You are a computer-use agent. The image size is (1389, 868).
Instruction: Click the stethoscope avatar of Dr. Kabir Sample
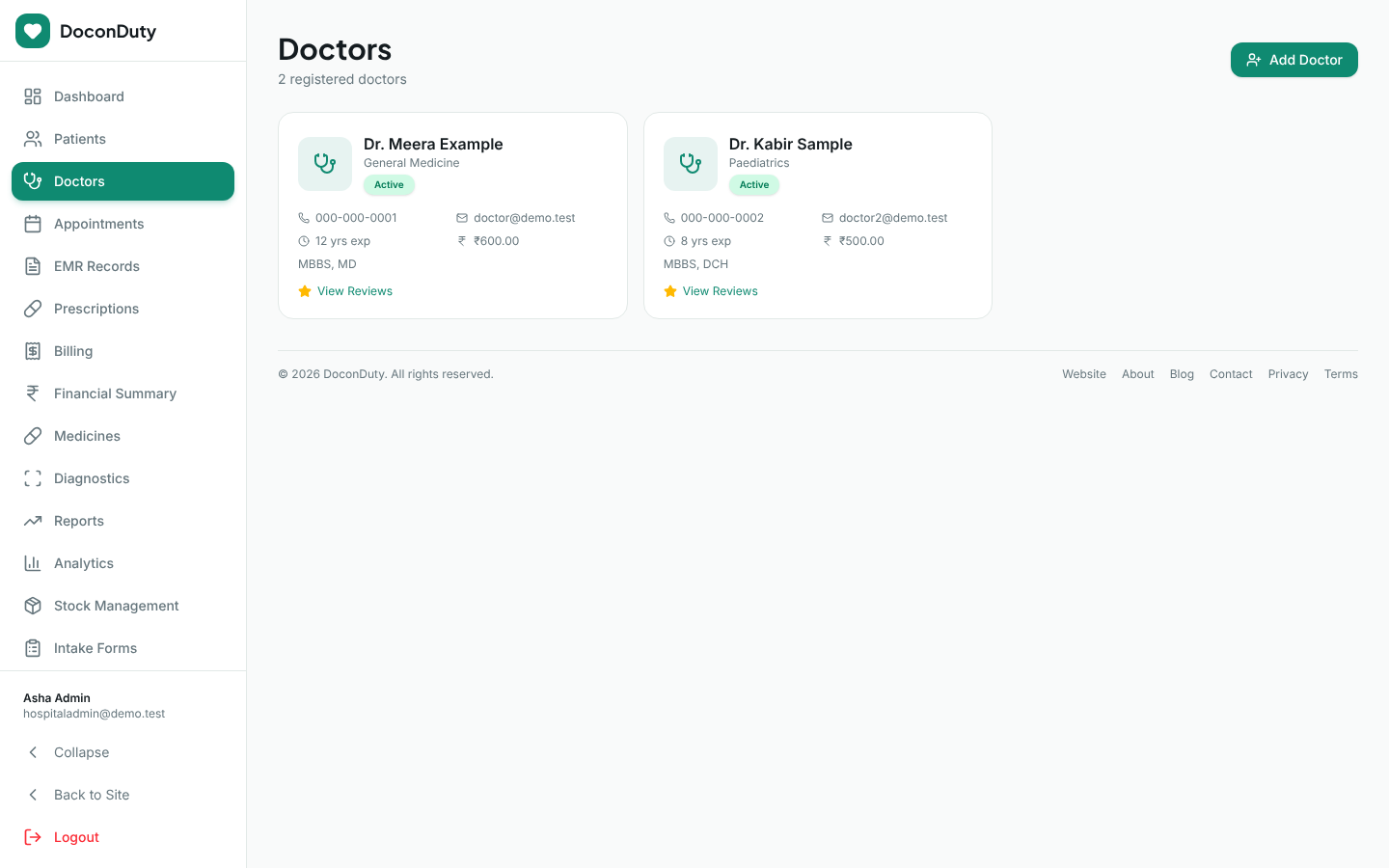pyautogui.click(x=691, y=164)
